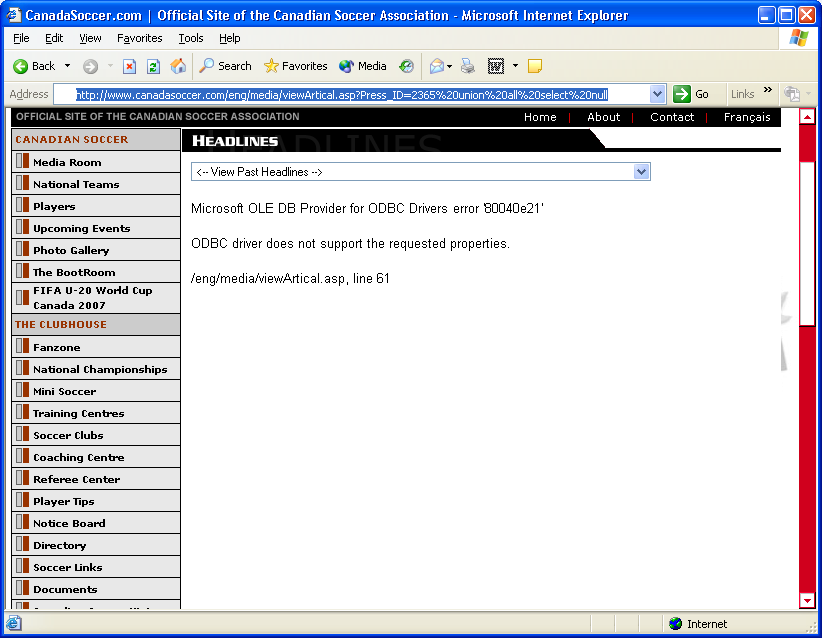This screenshot has height=638, width=822.
Task: Open the Search pane
Action: [225, 66]
